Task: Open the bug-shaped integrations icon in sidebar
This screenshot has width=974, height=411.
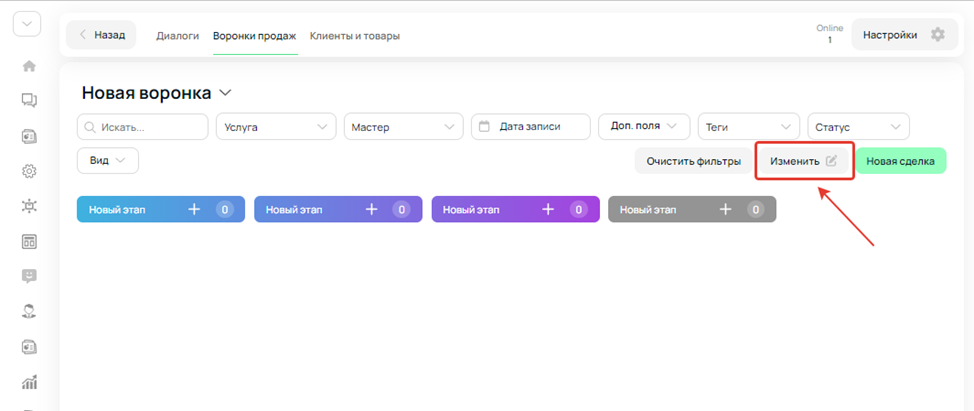Action: coord(29,207)
